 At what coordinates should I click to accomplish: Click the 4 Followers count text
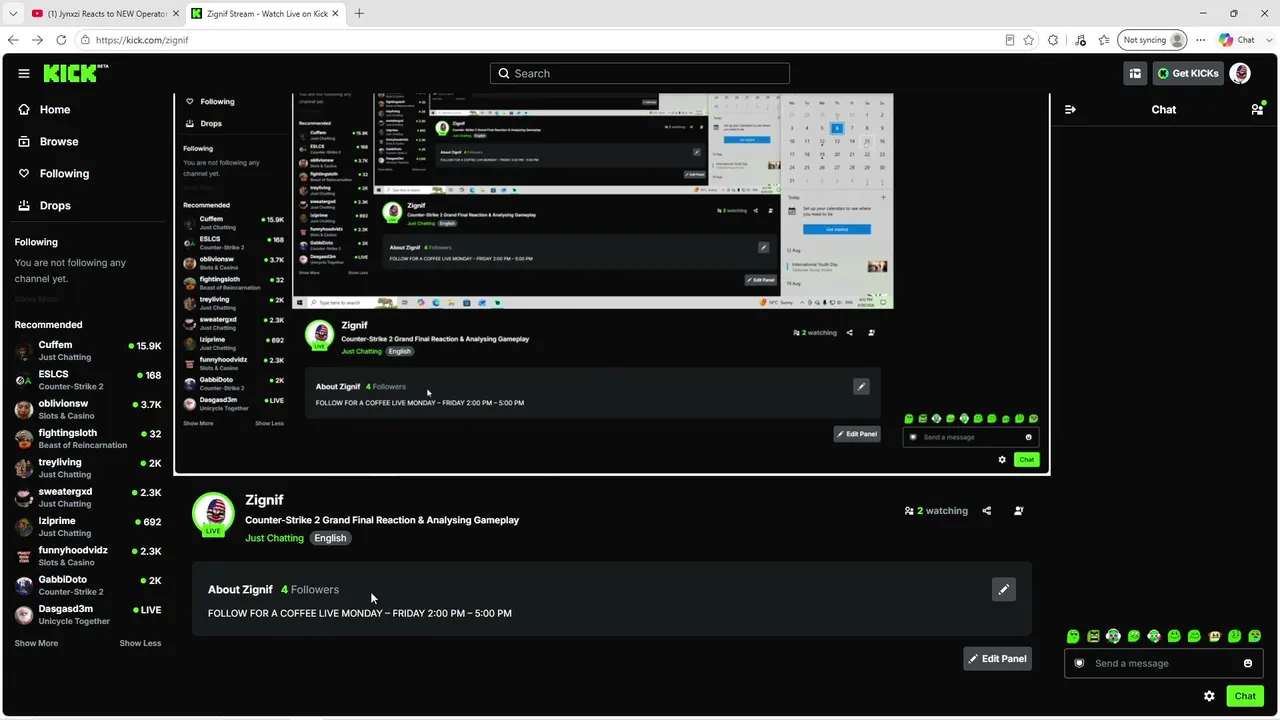310,590
